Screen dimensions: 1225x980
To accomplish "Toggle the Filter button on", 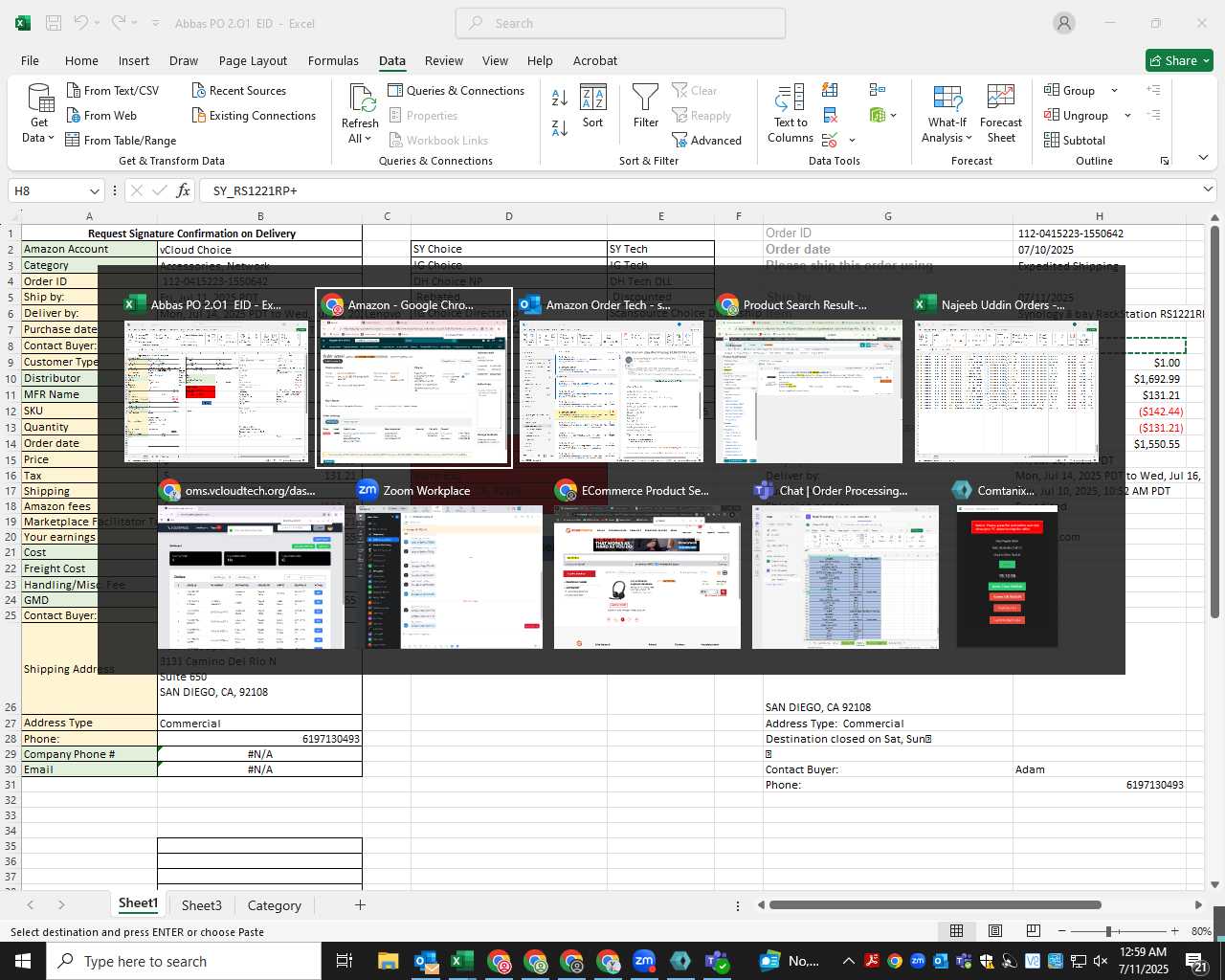I will click(646, 107).
